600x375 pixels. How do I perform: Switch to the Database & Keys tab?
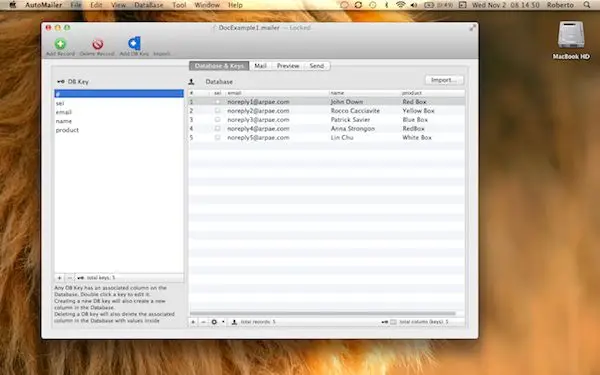coord(219,66)
